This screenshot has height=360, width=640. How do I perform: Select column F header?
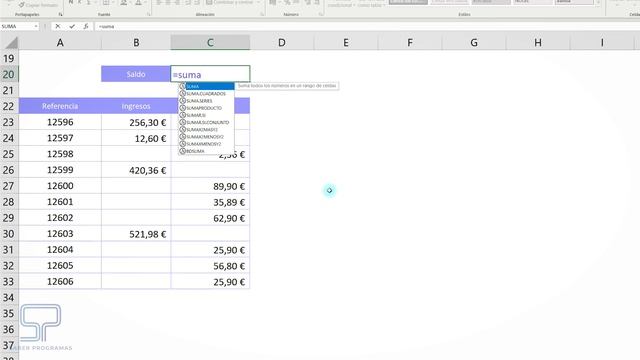click(x=410, y=42)
